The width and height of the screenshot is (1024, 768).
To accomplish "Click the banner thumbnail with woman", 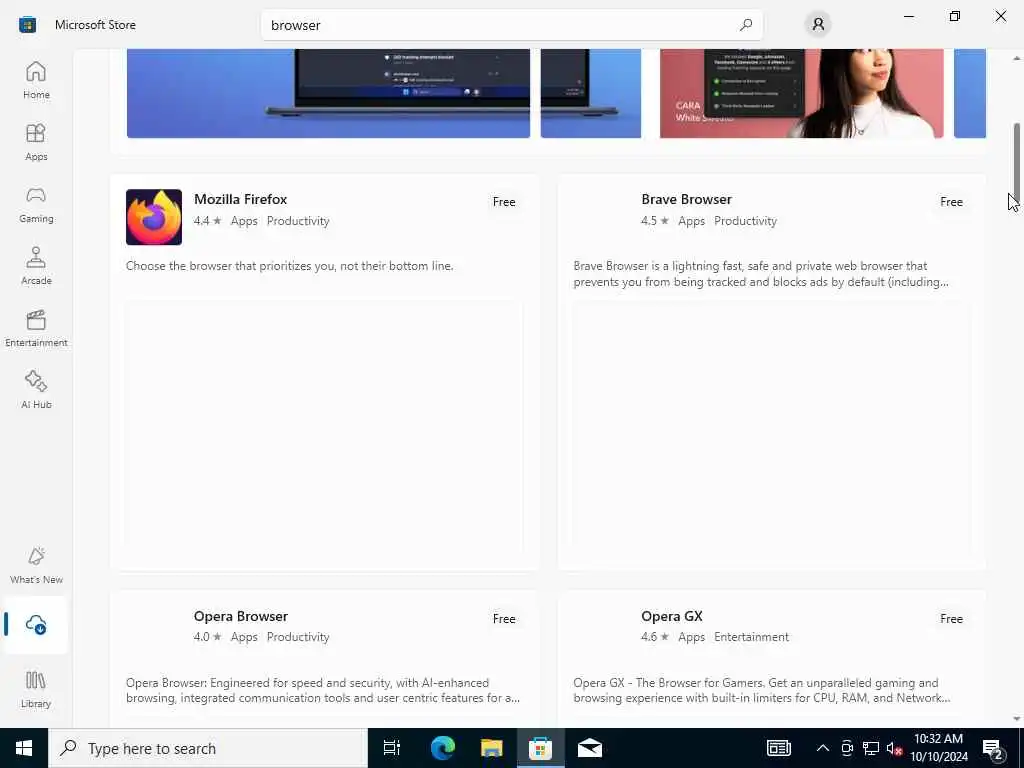I will pyautogui.click(x=801, y=93).
